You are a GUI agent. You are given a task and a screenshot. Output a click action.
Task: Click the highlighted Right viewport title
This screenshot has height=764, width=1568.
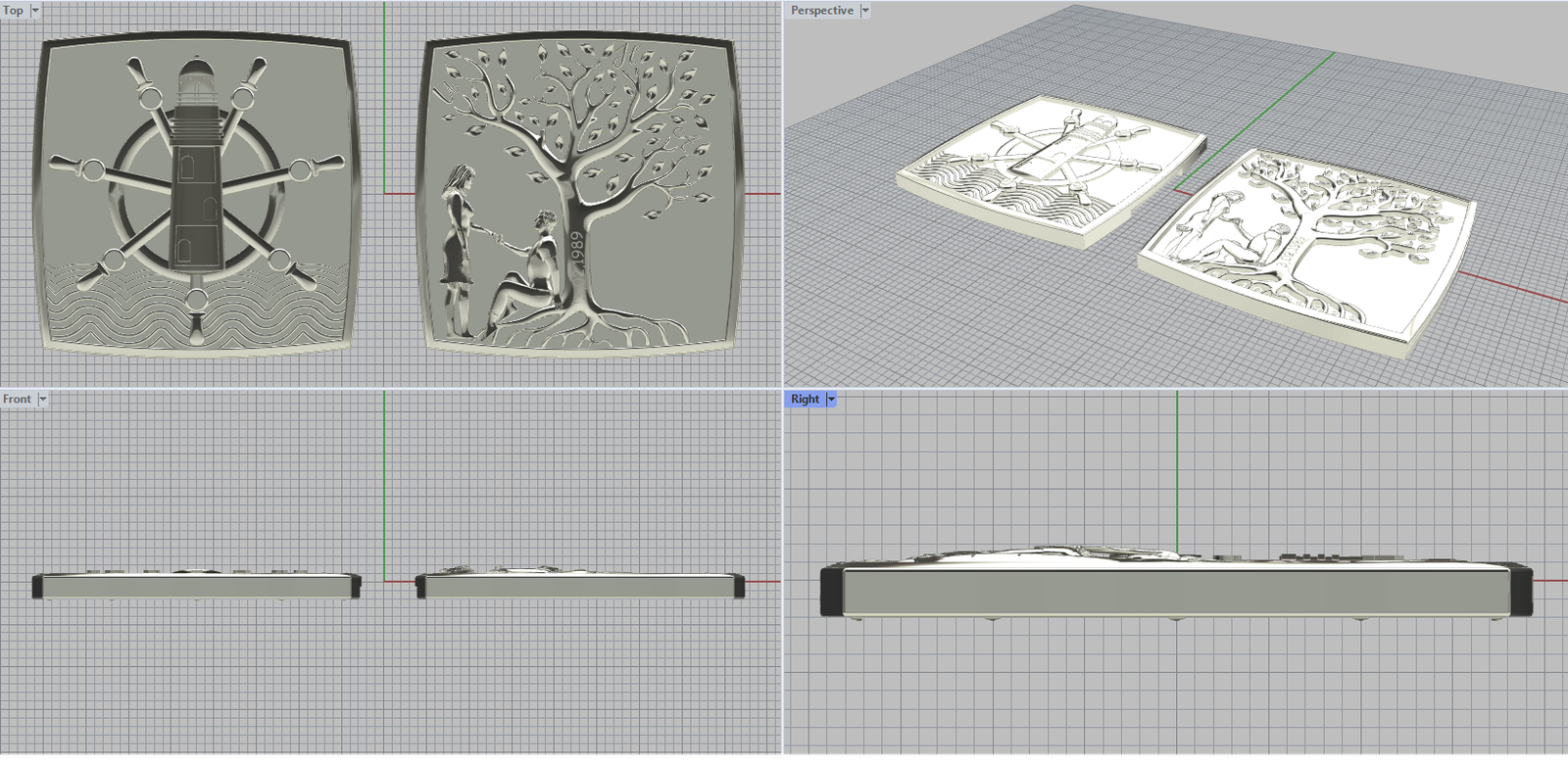coord(805,399)
